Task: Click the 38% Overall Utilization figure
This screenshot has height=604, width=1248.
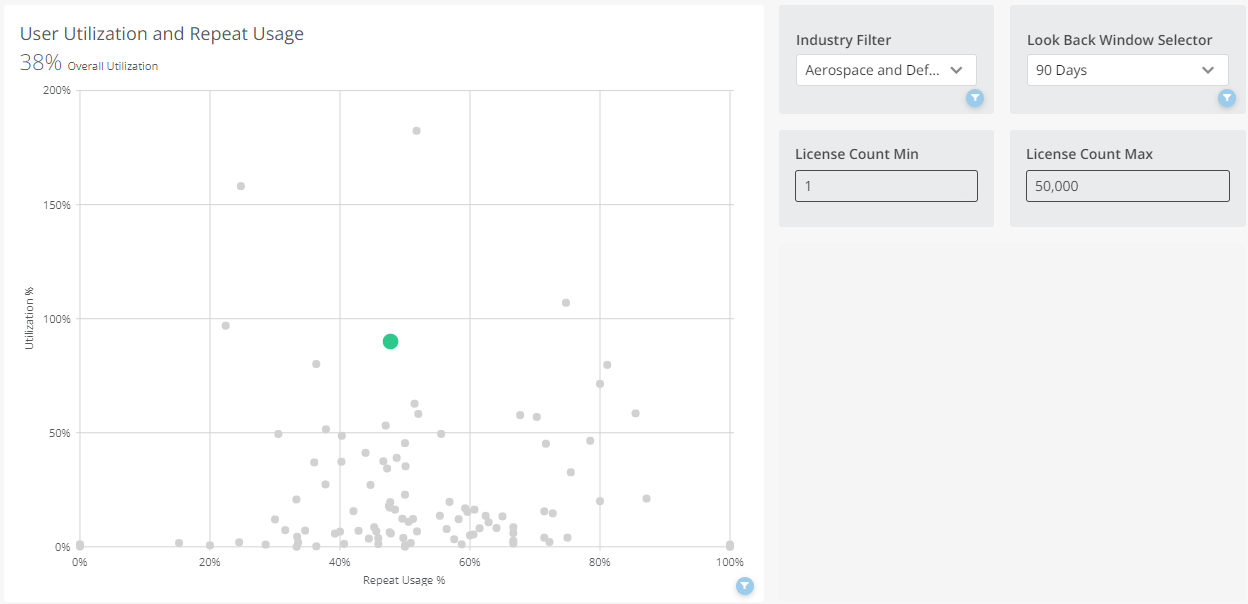Action: coord(41,63)
